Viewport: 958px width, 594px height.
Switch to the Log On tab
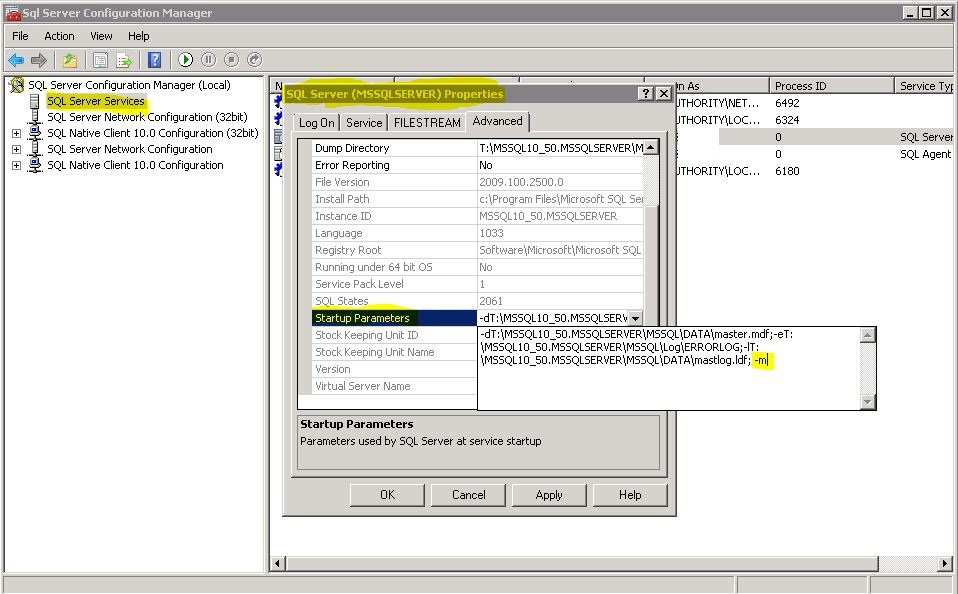click(316, 122)
